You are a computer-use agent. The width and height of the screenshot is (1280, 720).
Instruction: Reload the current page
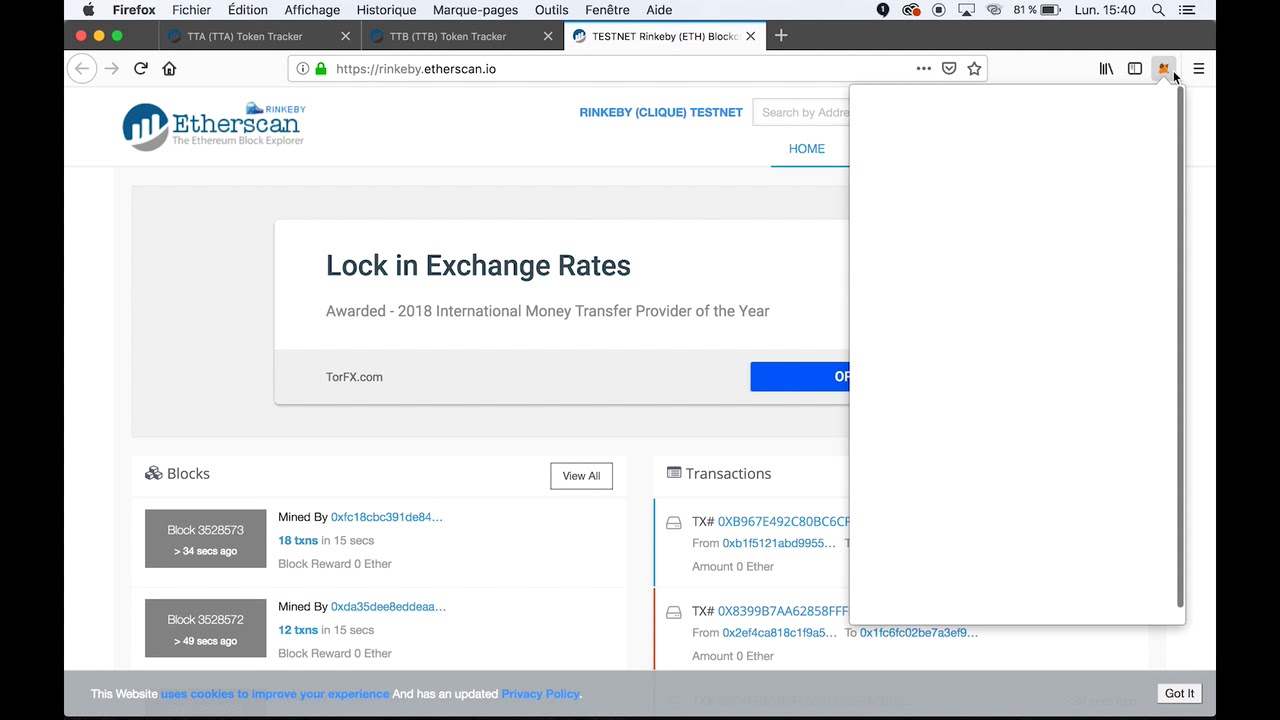coord(141,69)
